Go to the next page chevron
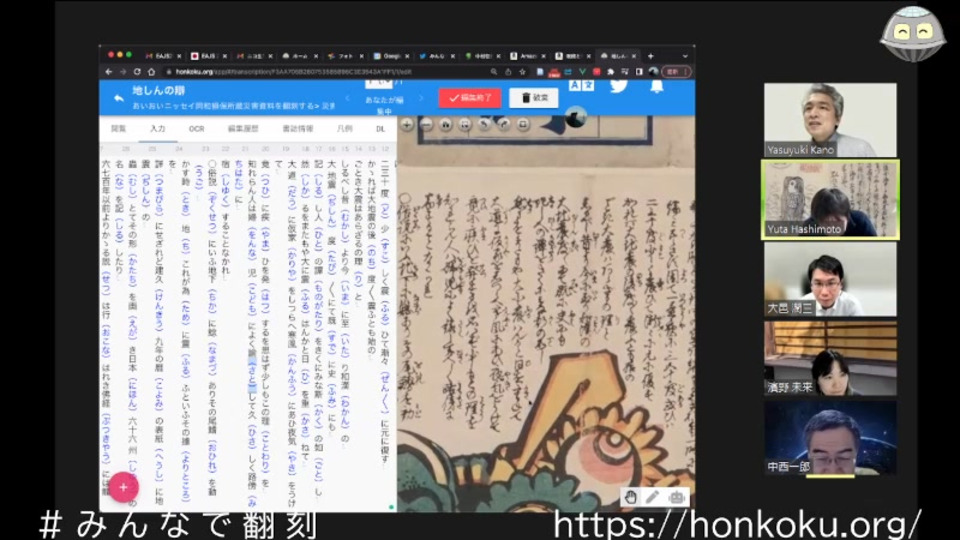The width and height of the screenshot is (960, 540). click(x=421, y=98)
